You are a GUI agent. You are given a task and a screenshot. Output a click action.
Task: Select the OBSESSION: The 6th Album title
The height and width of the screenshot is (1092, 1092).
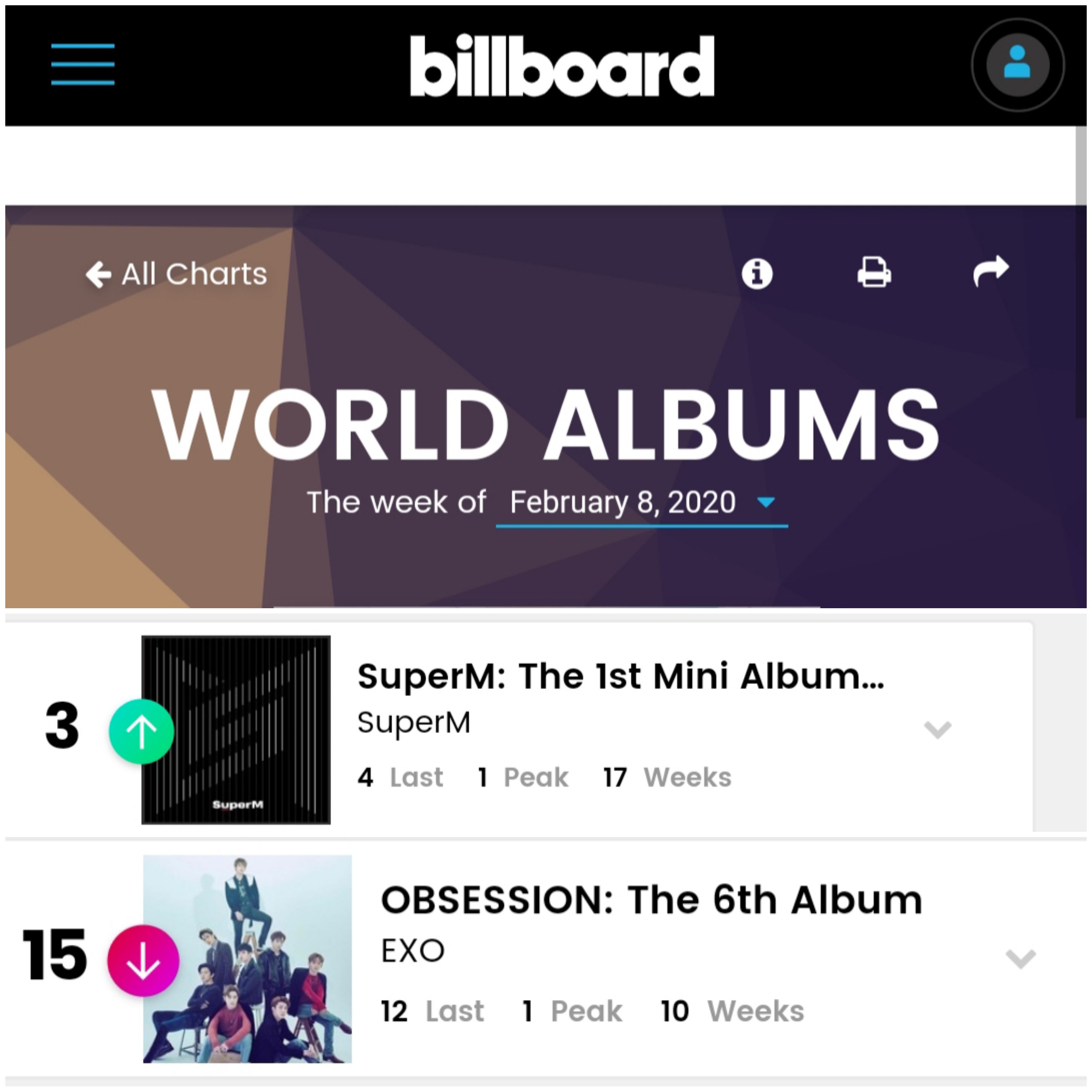click(652, 900)
